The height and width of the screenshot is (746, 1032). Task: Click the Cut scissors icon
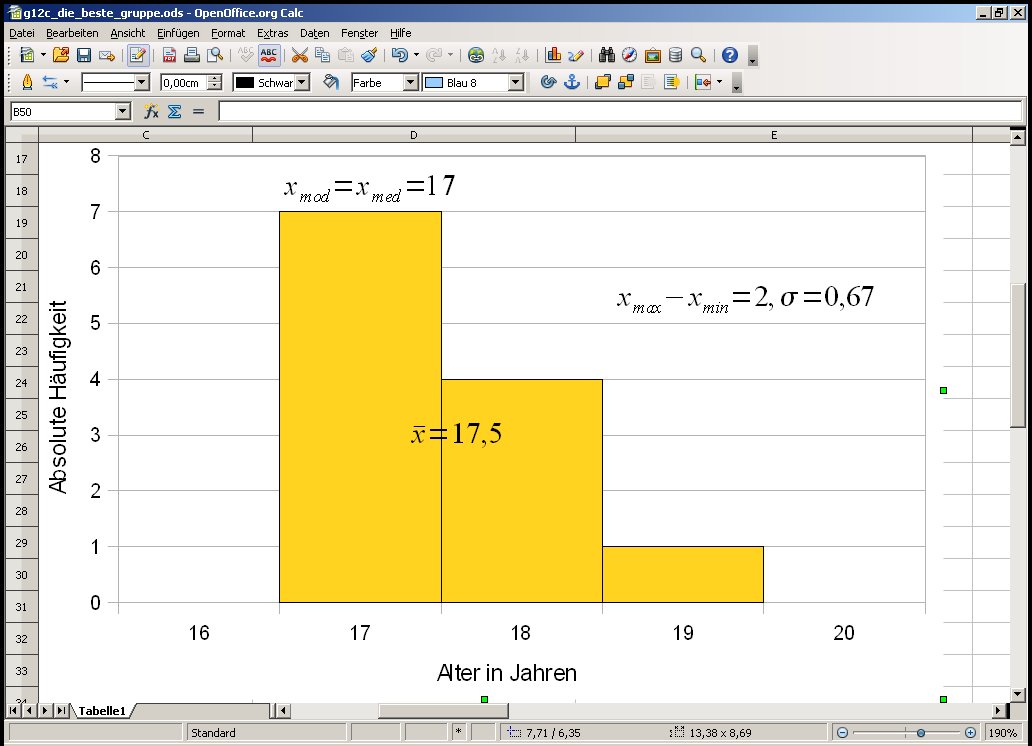click(299, 55)
